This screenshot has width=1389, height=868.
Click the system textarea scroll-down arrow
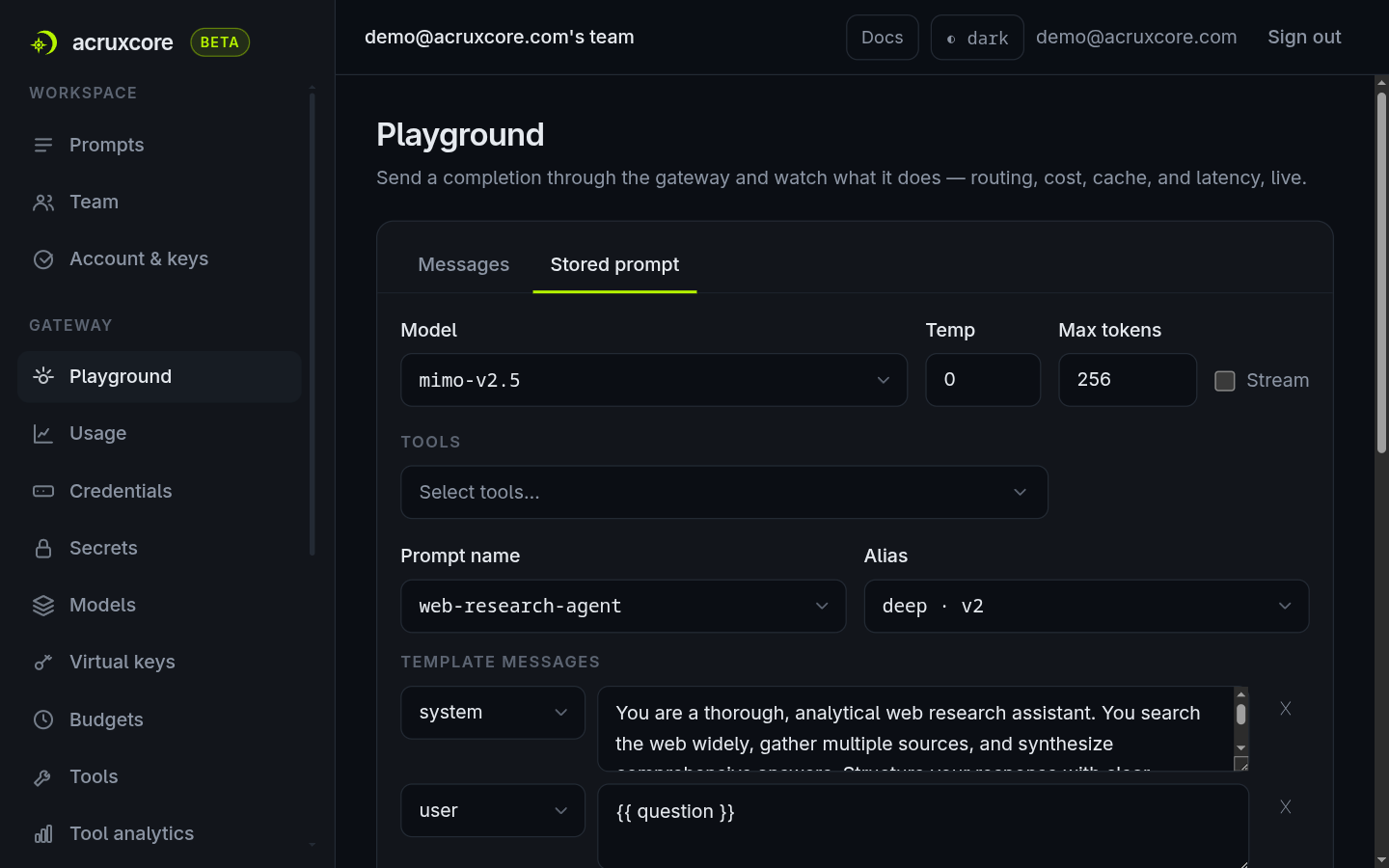pos(1241,748)
